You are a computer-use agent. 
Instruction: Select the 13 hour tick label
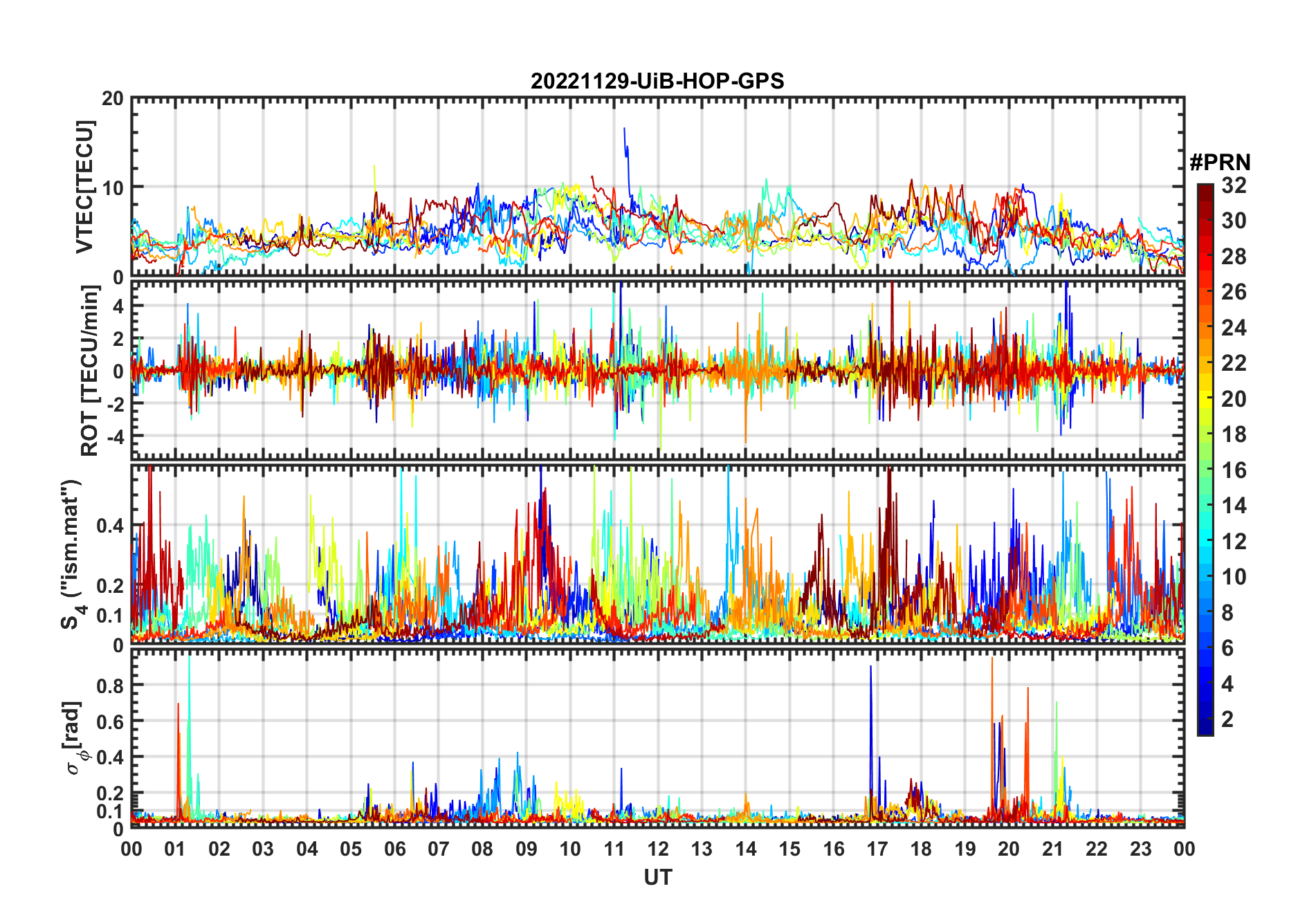(x=702, y=849)
